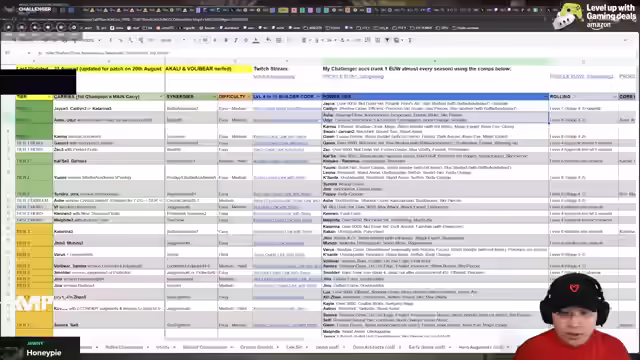Open DIFFICULTY column filter dropdown
Image resolution: width=640 pixels, height=360 pixels.
(x=249, y=97)
